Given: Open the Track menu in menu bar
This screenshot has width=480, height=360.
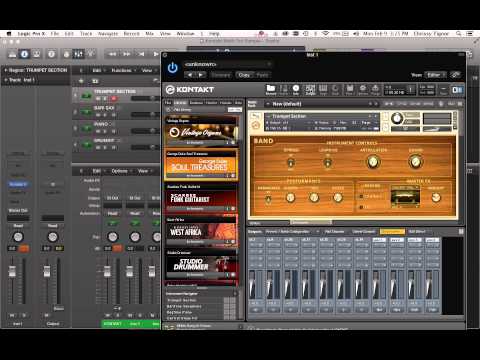Looking at the screenshot, I should [86, 34].
